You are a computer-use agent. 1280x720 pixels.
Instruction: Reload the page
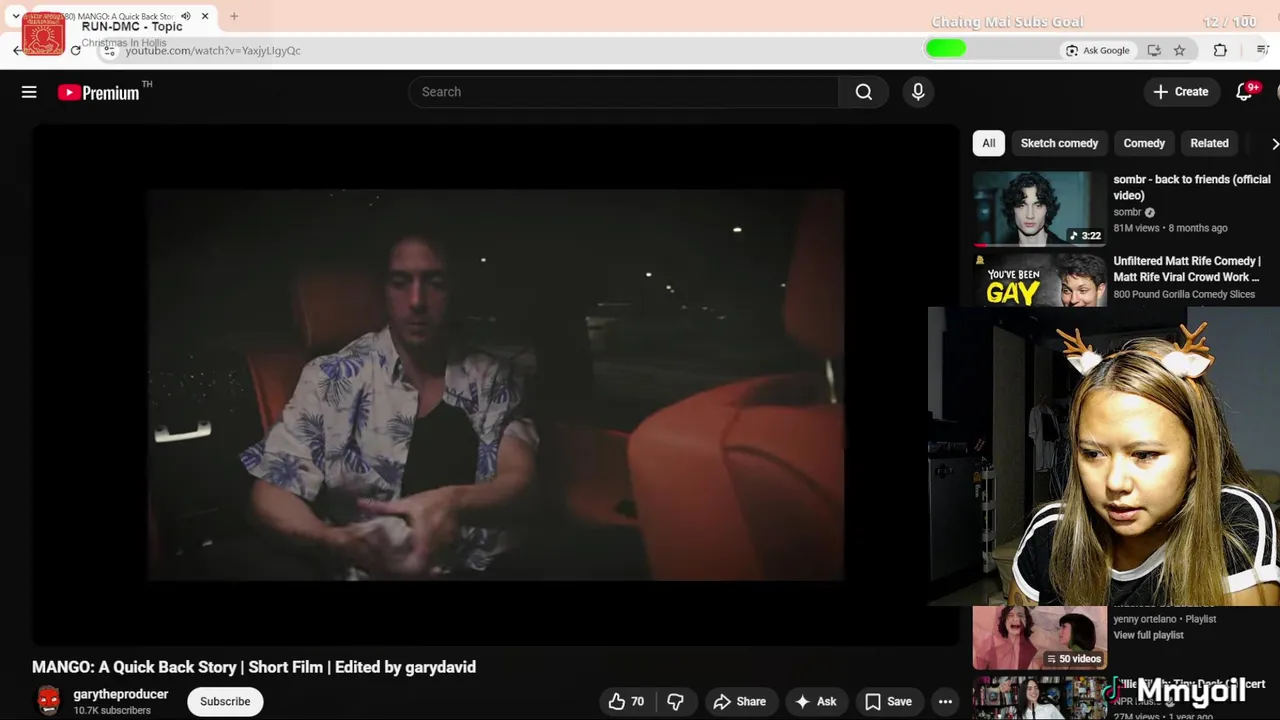point(75,50)
